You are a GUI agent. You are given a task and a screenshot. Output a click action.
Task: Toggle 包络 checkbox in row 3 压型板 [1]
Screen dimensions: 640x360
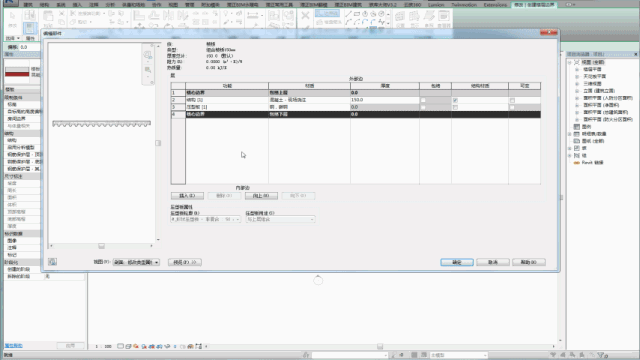coord(423,107)
